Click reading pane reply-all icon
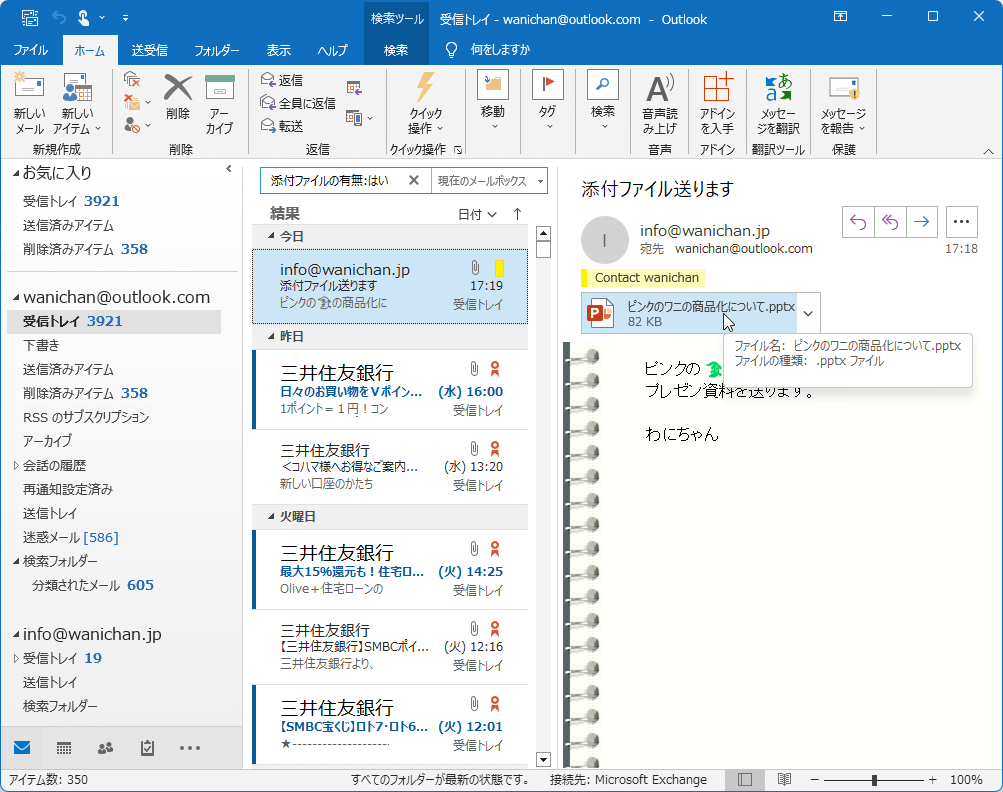 click(x=890, y=222)
